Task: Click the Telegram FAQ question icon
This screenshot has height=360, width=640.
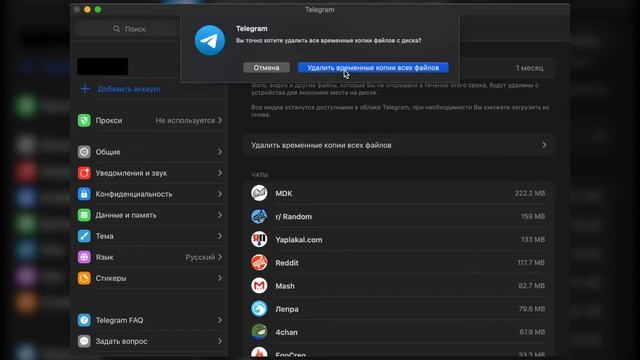Action: 84,320
